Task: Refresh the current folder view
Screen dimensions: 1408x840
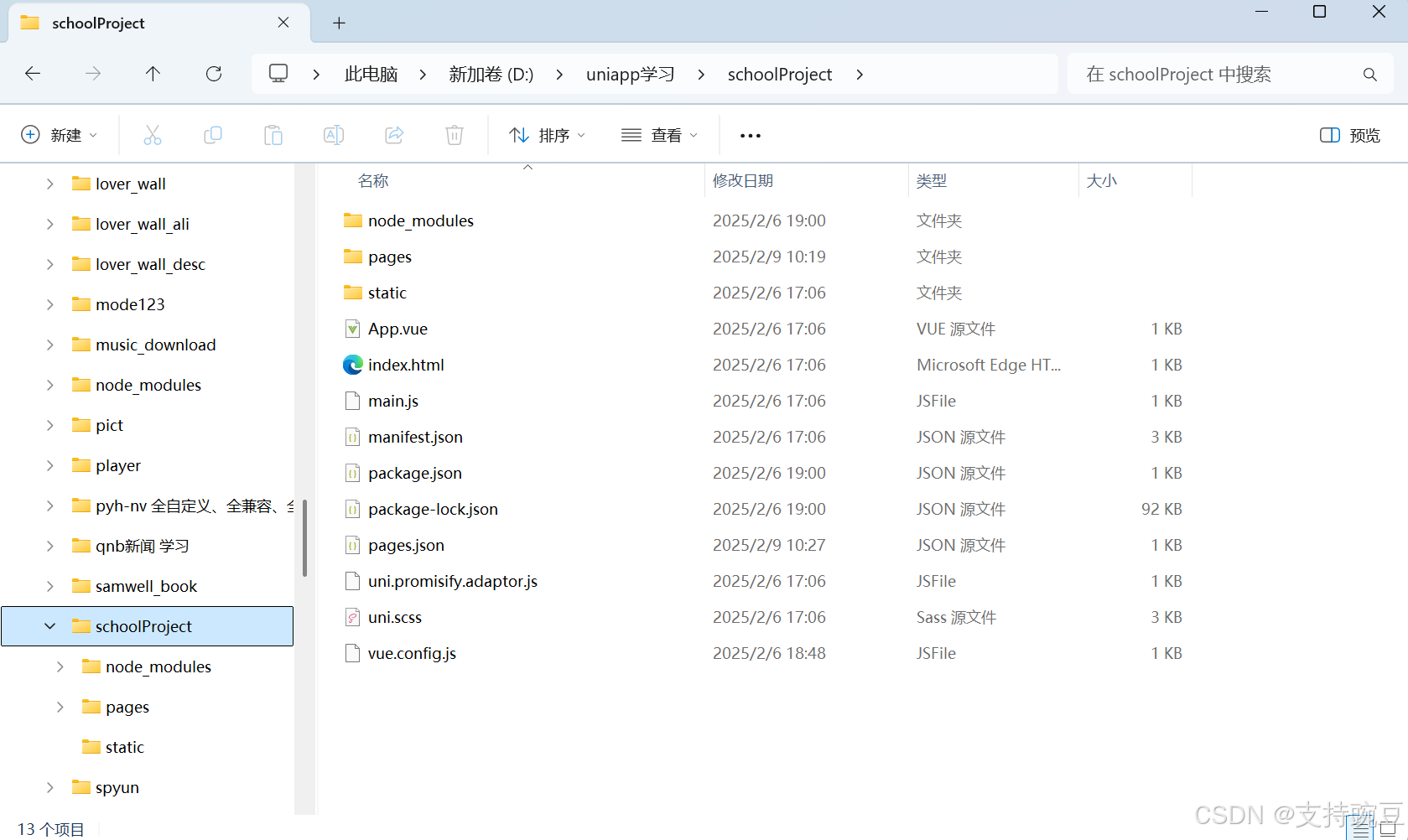Action: pos(213,74)
